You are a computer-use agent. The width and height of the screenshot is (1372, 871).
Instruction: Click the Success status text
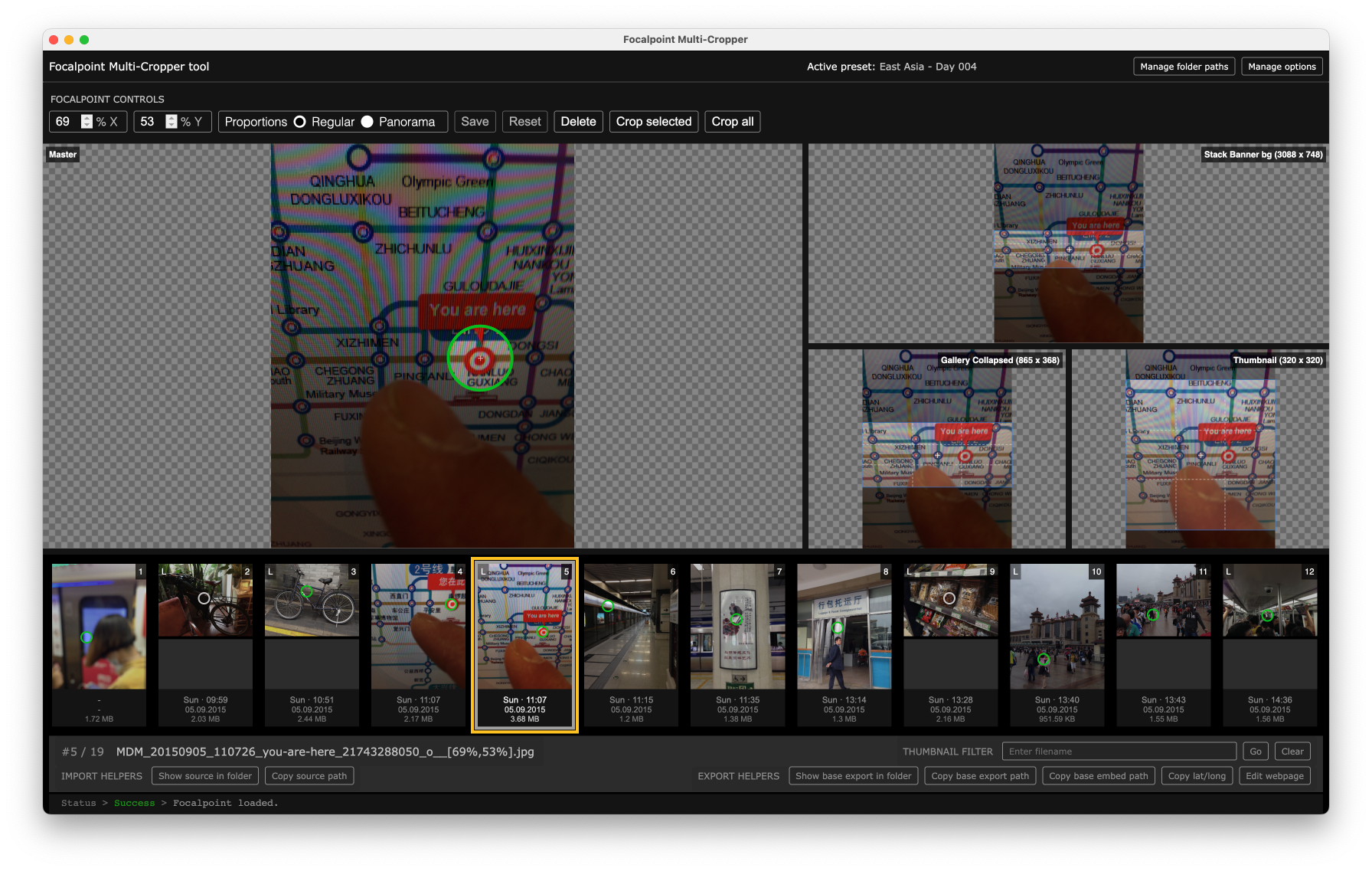tap(134, 803)
